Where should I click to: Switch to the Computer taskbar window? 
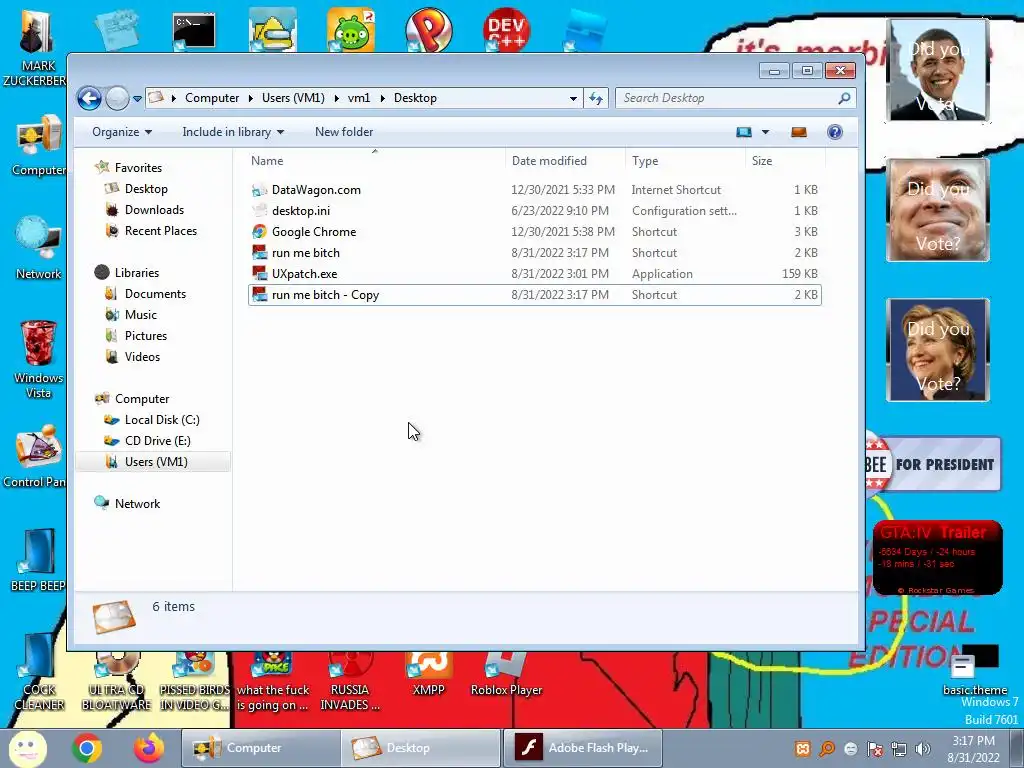[259, 748]
